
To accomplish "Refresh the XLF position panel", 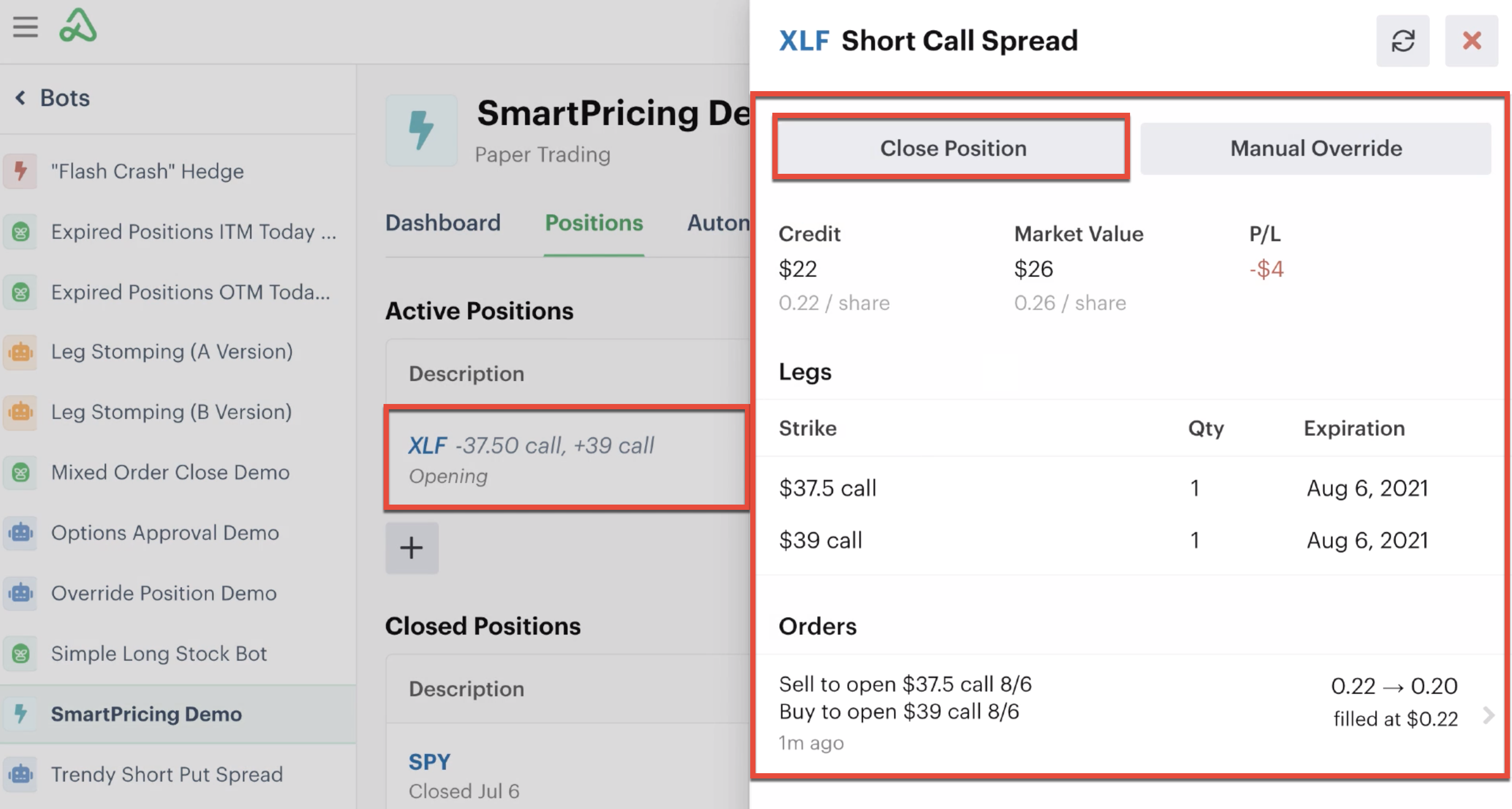I will click(x=1403, y=41).
